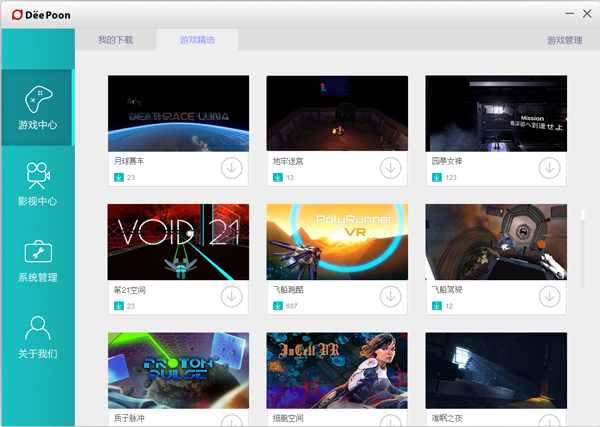
Task: Minimize the DeePoon window
Action: 570,14
